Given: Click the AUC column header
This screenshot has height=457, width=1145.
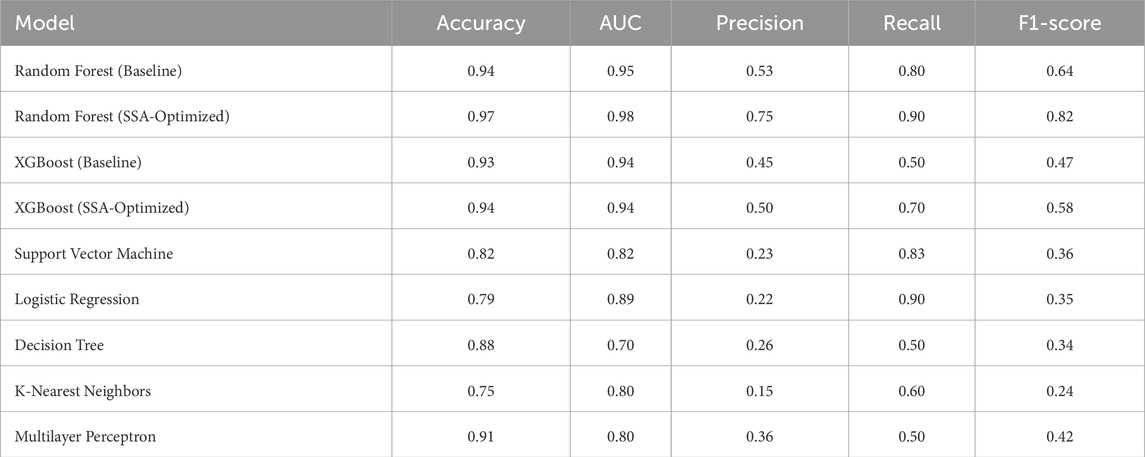Looking at the screenshot, I should coord(620,23).
